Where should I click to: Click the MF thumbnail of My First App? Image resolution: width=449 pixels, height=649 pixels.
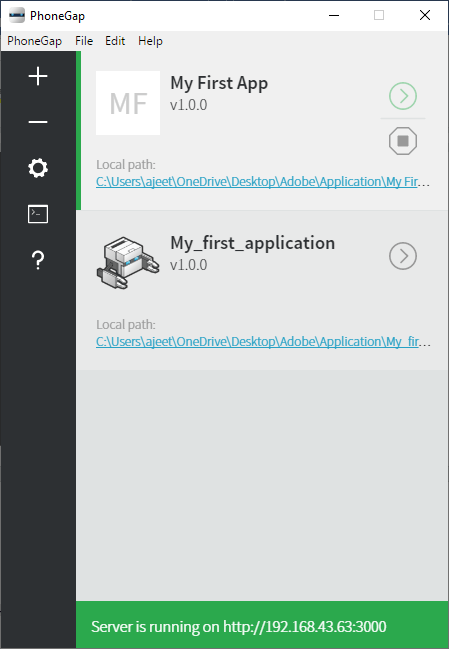point(128,103)
